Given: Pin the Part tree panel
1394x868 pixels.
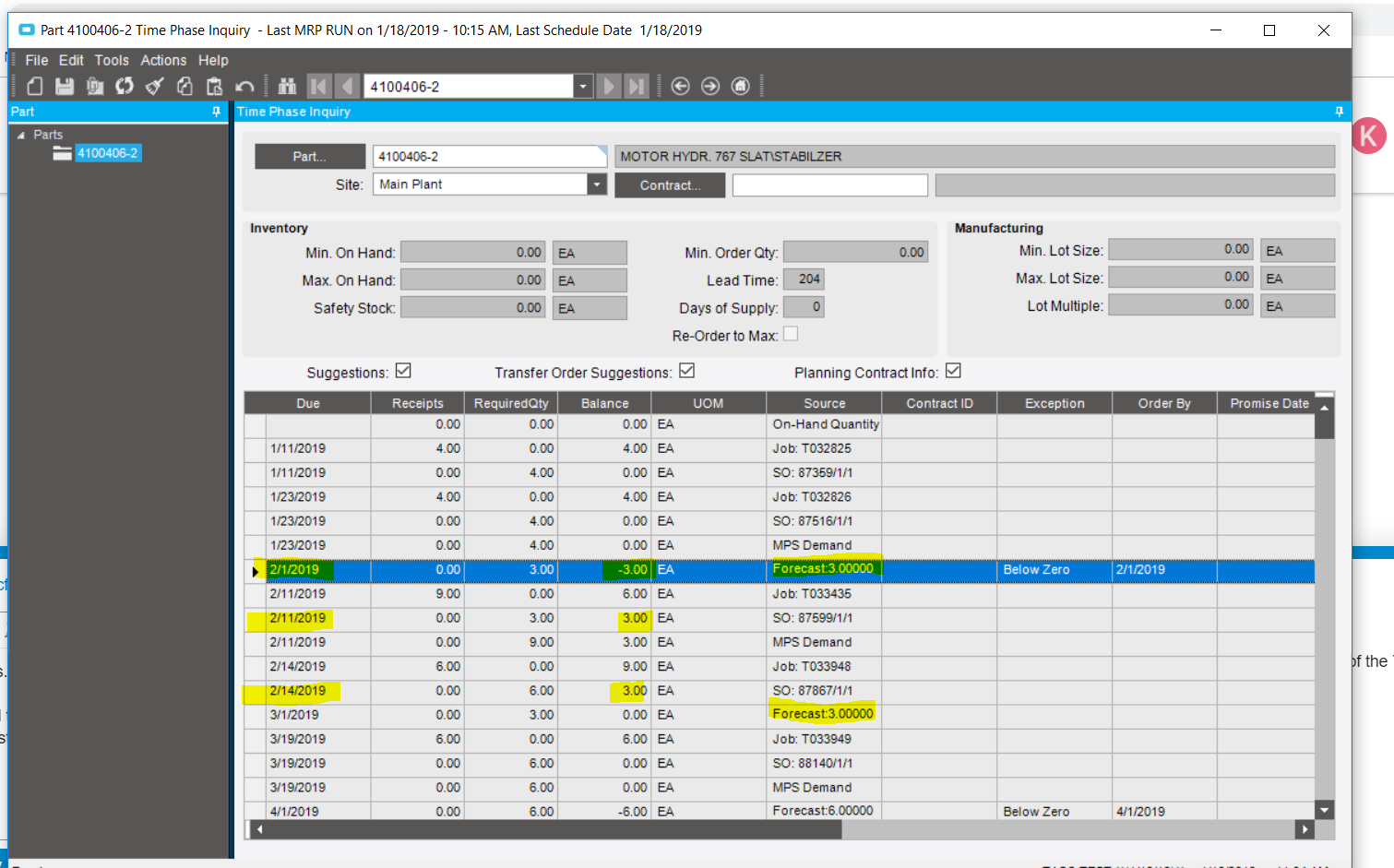Looking at the screenshot, I should (x=217, y=112).
